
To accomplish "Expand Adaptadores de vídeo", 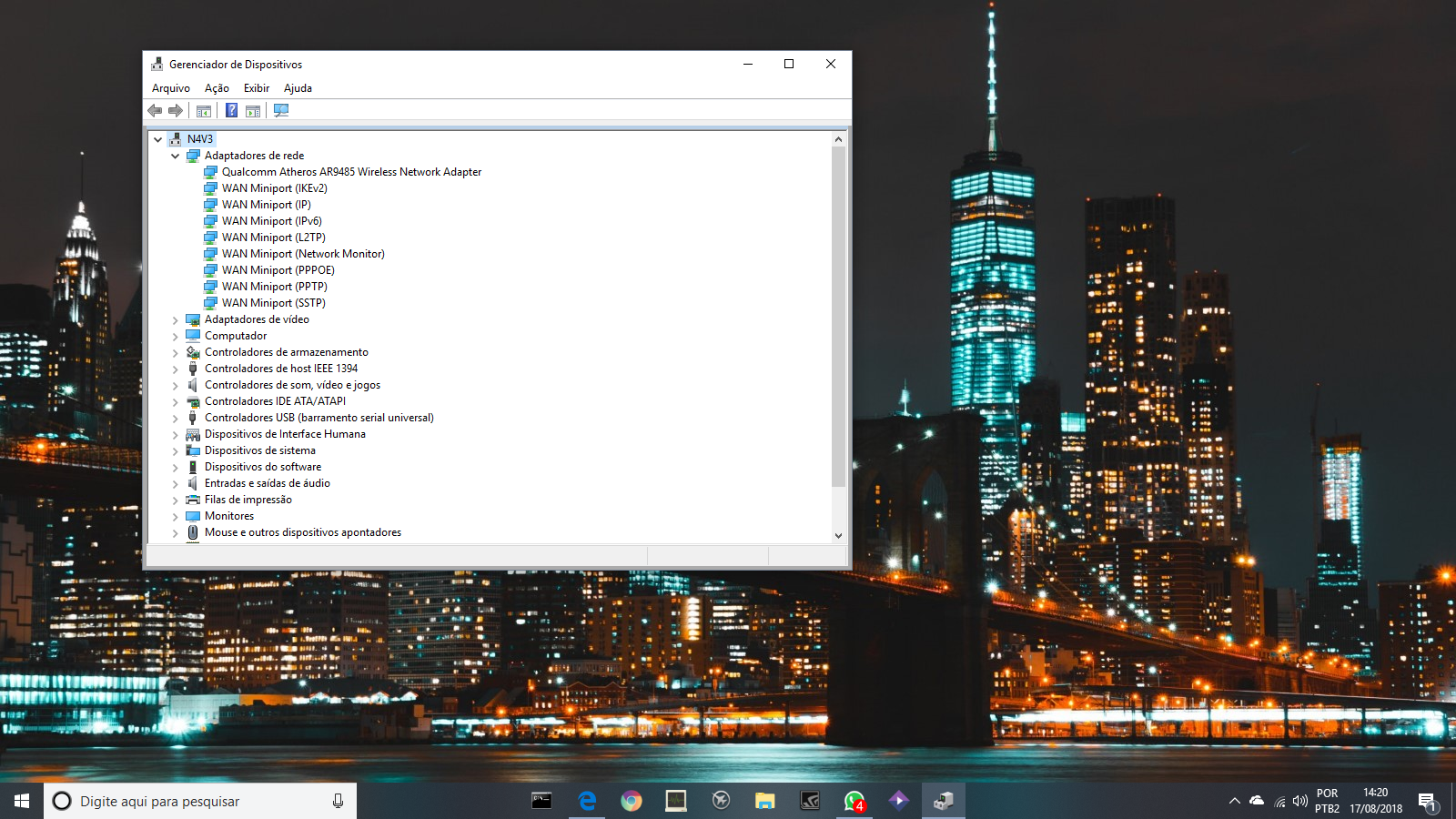I will point(176,320).
